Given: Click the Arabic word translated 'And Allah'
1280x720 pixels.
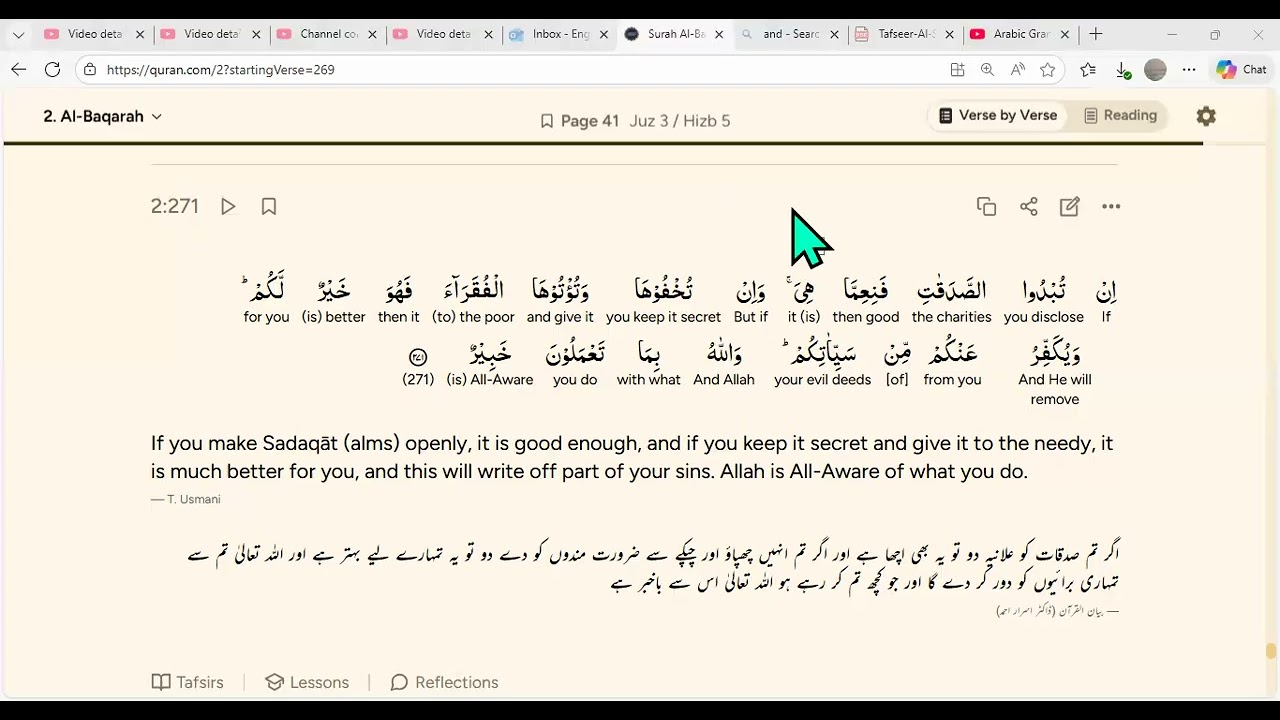Looking at the screenshot, I should coord(724,352).
